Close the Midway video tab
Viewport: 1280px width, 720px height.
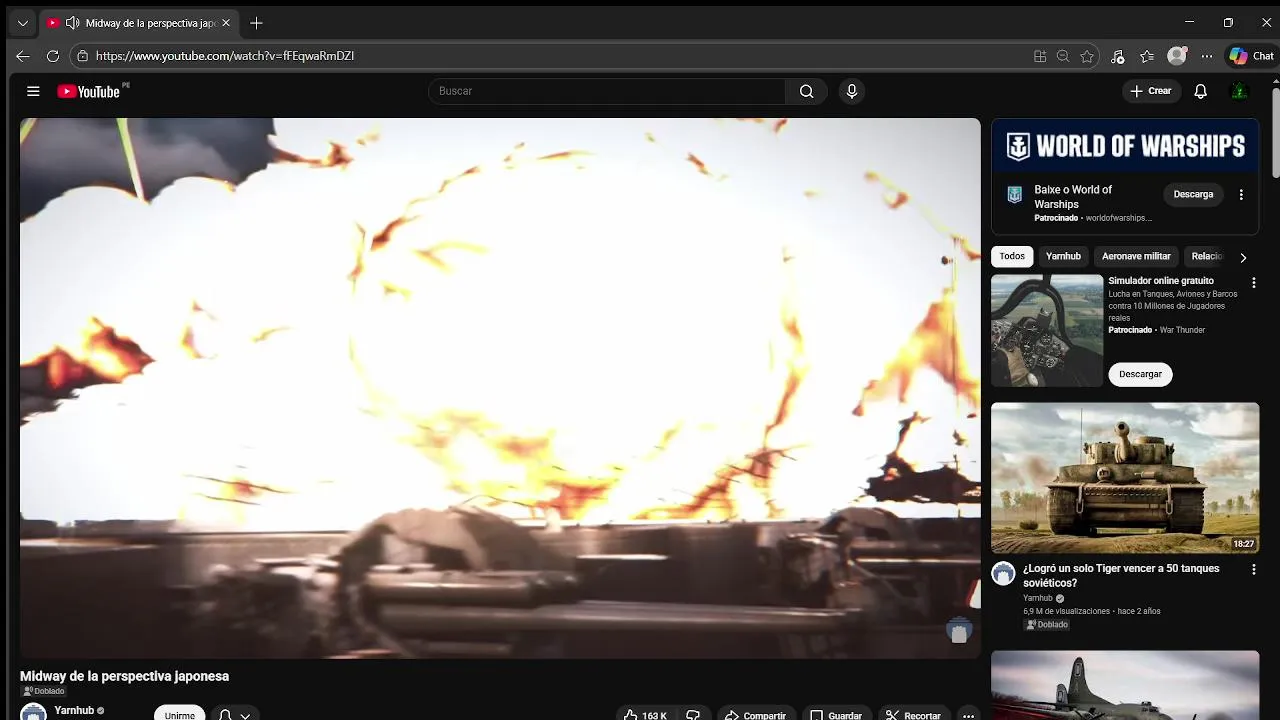(226, 23)
